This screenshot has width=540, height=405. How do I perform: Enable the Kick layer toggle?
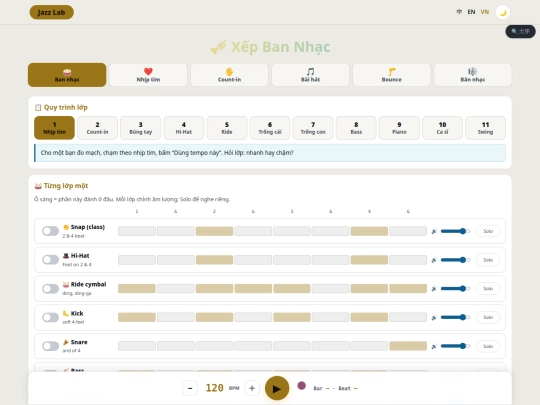(51, 317)
